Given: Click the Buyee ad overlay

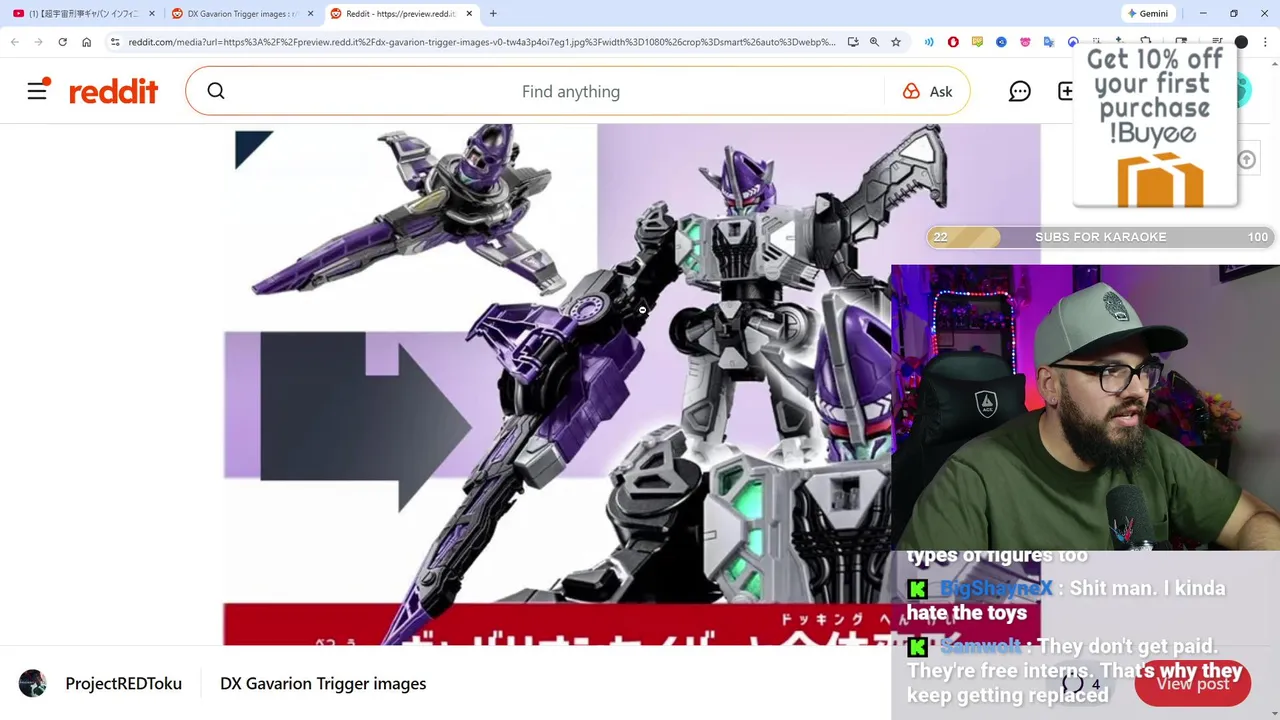Looking at the screenshot, I should pyautogui.click(x=1155, y=127).
